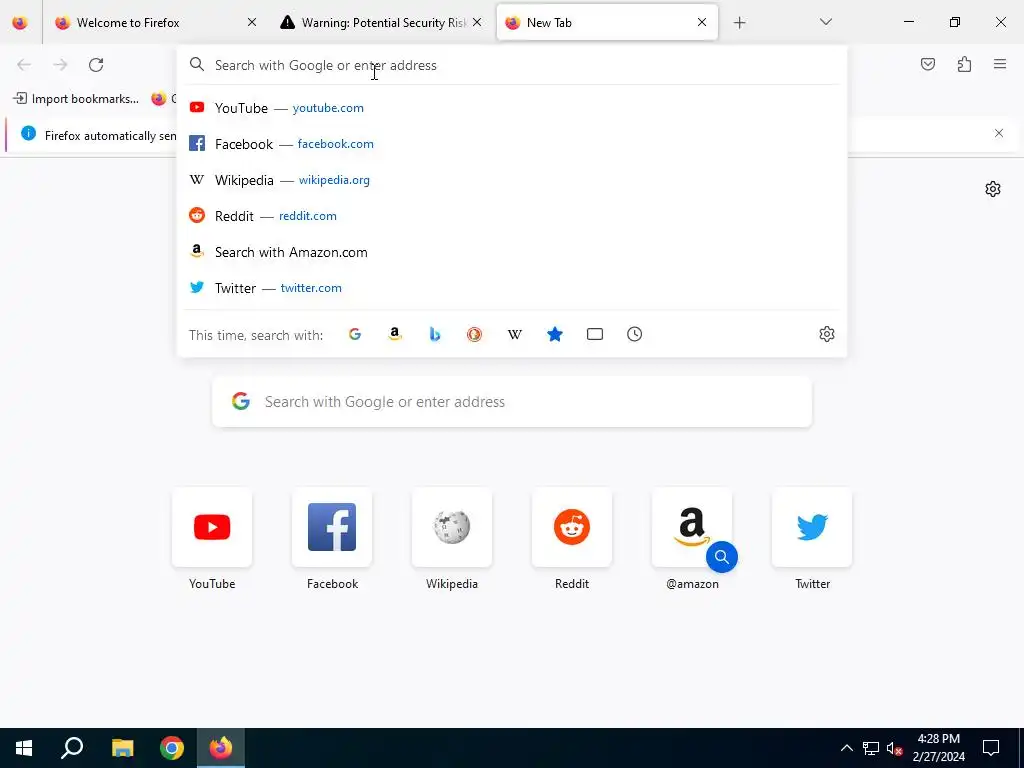The width and height of the screenshot is (1024, 768).
Task: Open the new tab personalize gear icon
Action: point(993,189)
